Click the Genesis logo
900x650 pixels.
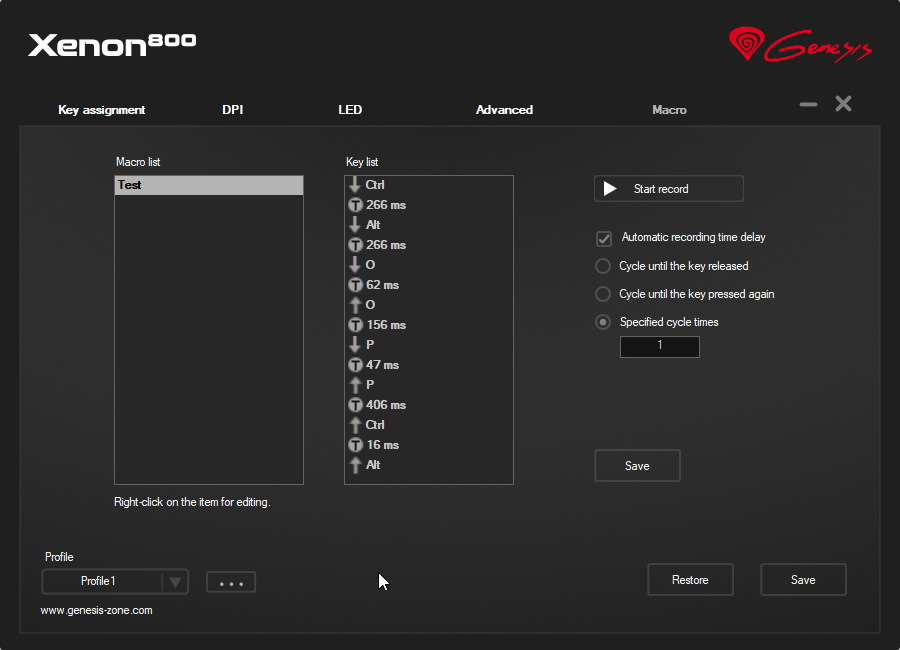click(x=800, y=44)
